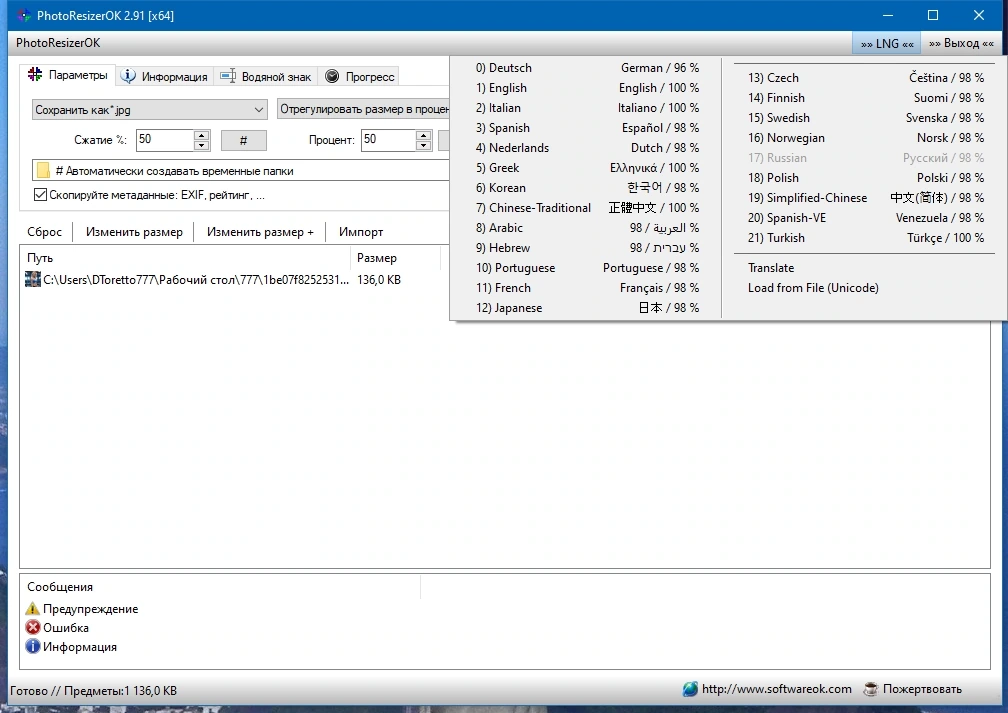Click the globe icon beside softwareok link

click(690, 689)
